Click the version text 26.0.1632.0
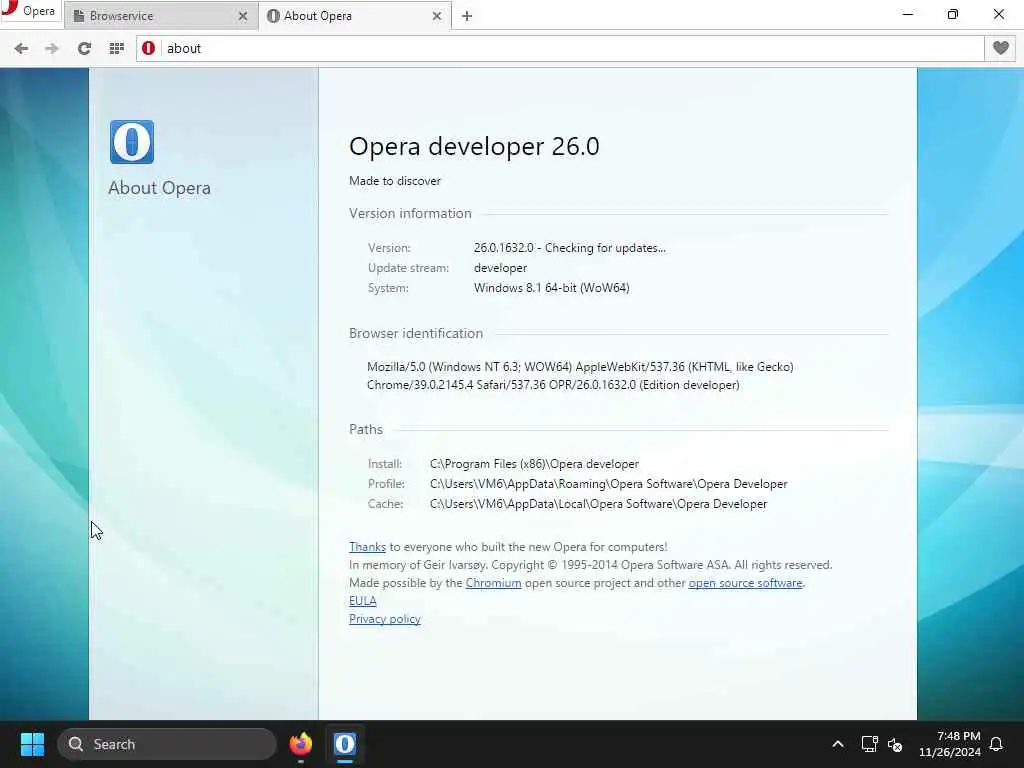1024x768 pixels. [x=504, y=248]
